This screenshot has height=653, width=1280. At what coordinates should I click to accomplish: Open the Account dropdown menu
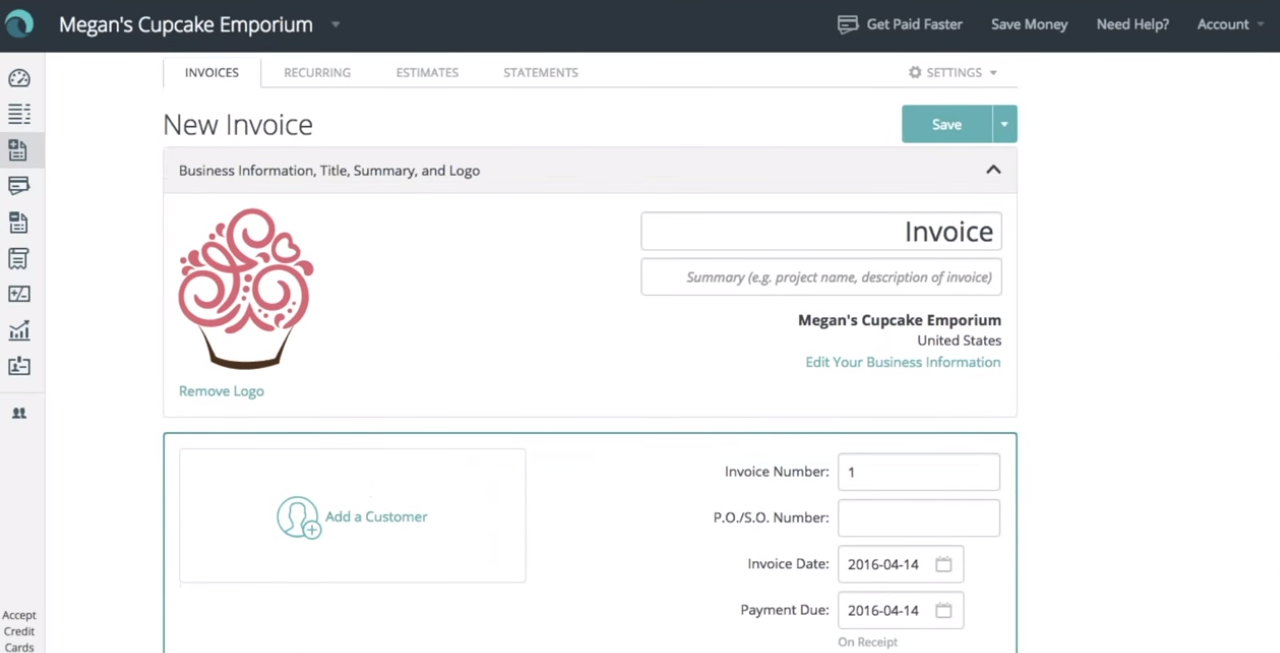click(1230, 24)
